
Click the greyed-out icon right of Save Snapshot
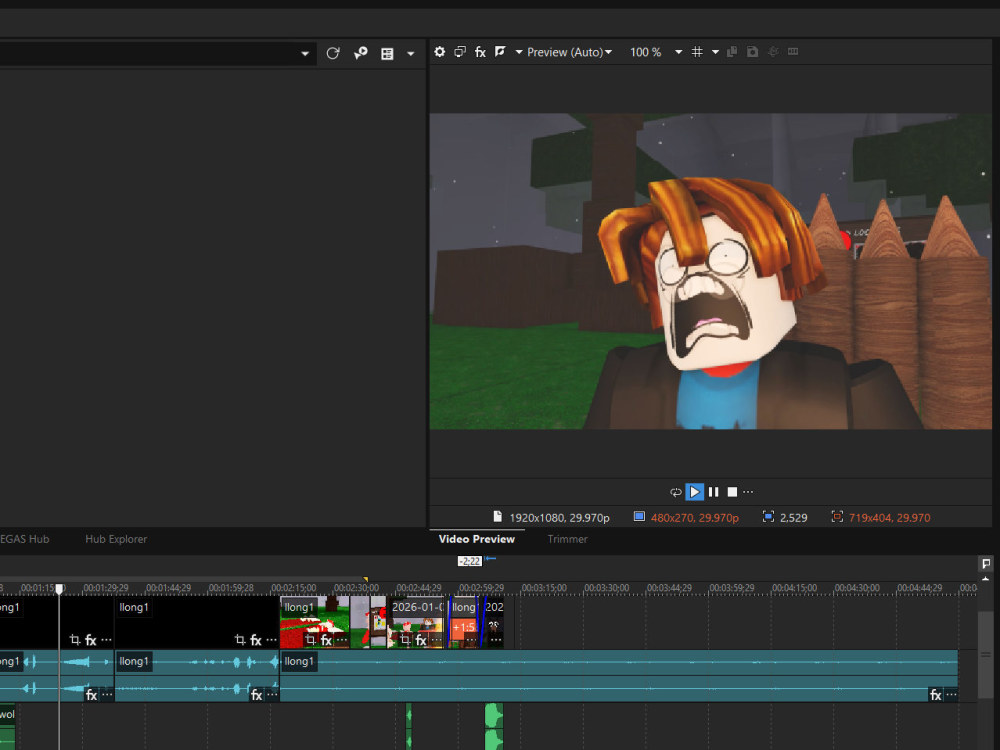click(773, 52)
